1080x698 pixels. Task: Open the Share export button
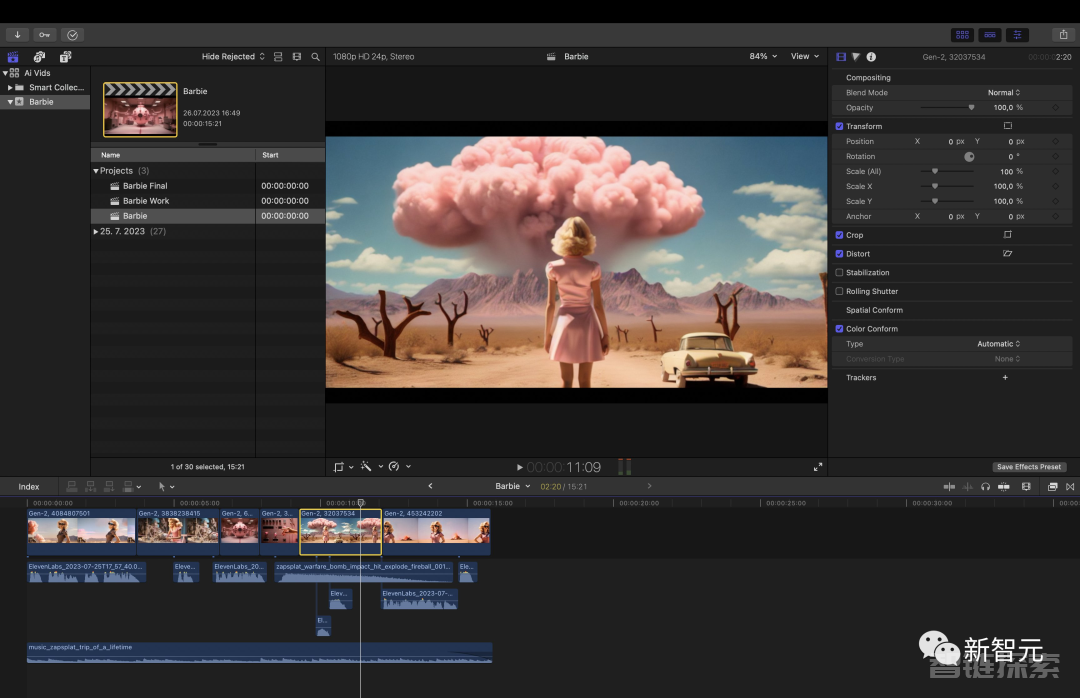pyautogui.click(x=1063, y=34)
